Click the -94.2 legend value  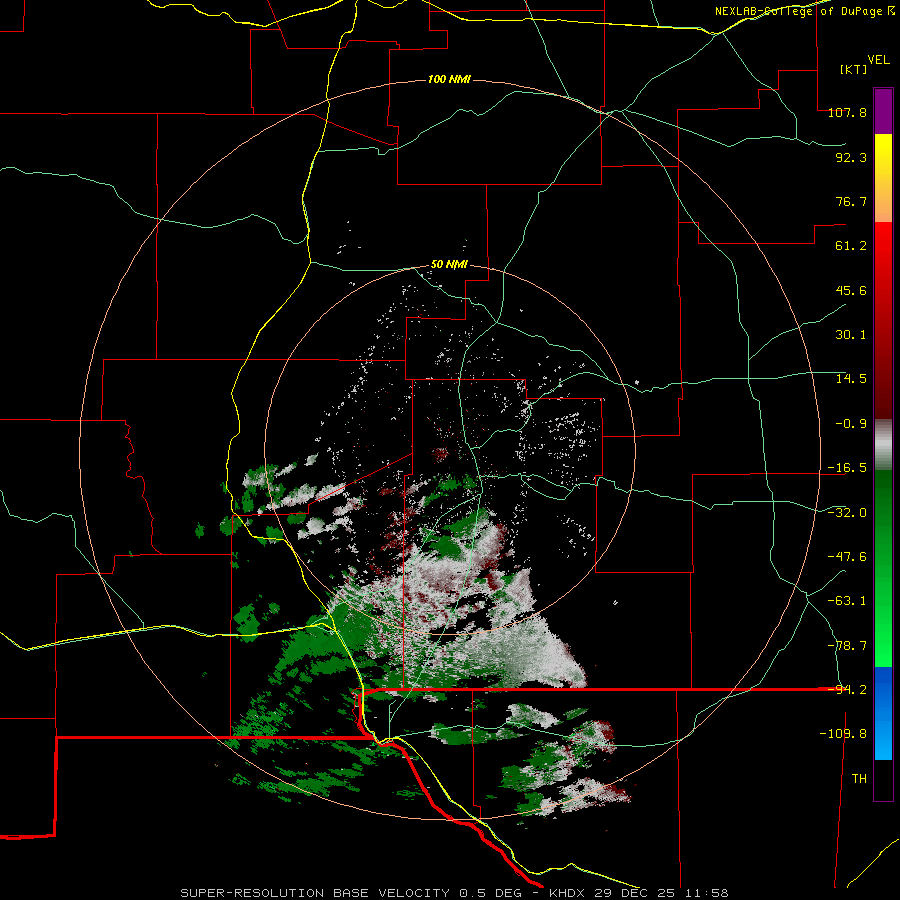847,690
